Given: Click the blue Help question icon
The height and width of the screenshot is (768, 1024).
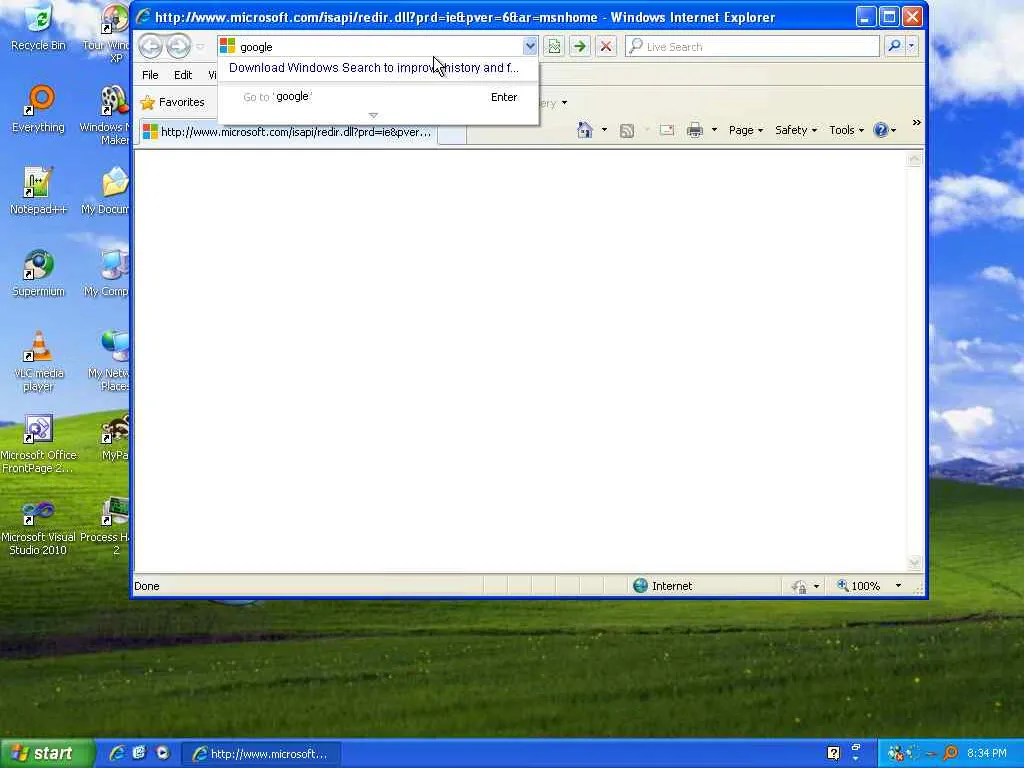Looking at the screenshot, I should (x=881, y=130).
